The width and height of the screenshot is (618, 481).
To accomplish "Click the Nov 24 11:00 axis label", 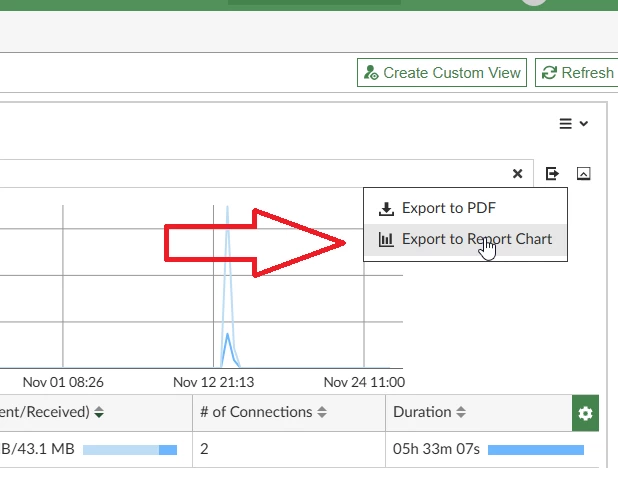I will (364, 382).
